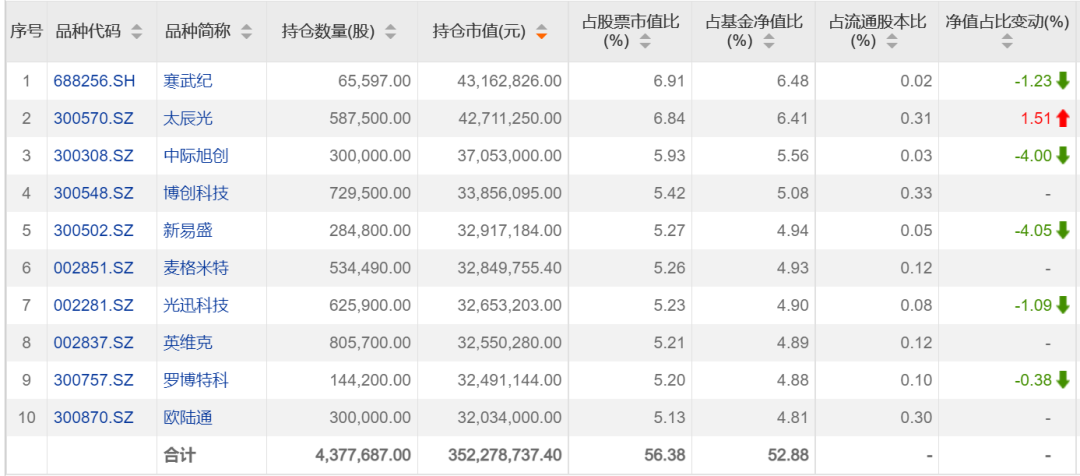Click green down arrow beside -4.00
Viewport: 1080px width, 476px height.
coord(1063,156)
